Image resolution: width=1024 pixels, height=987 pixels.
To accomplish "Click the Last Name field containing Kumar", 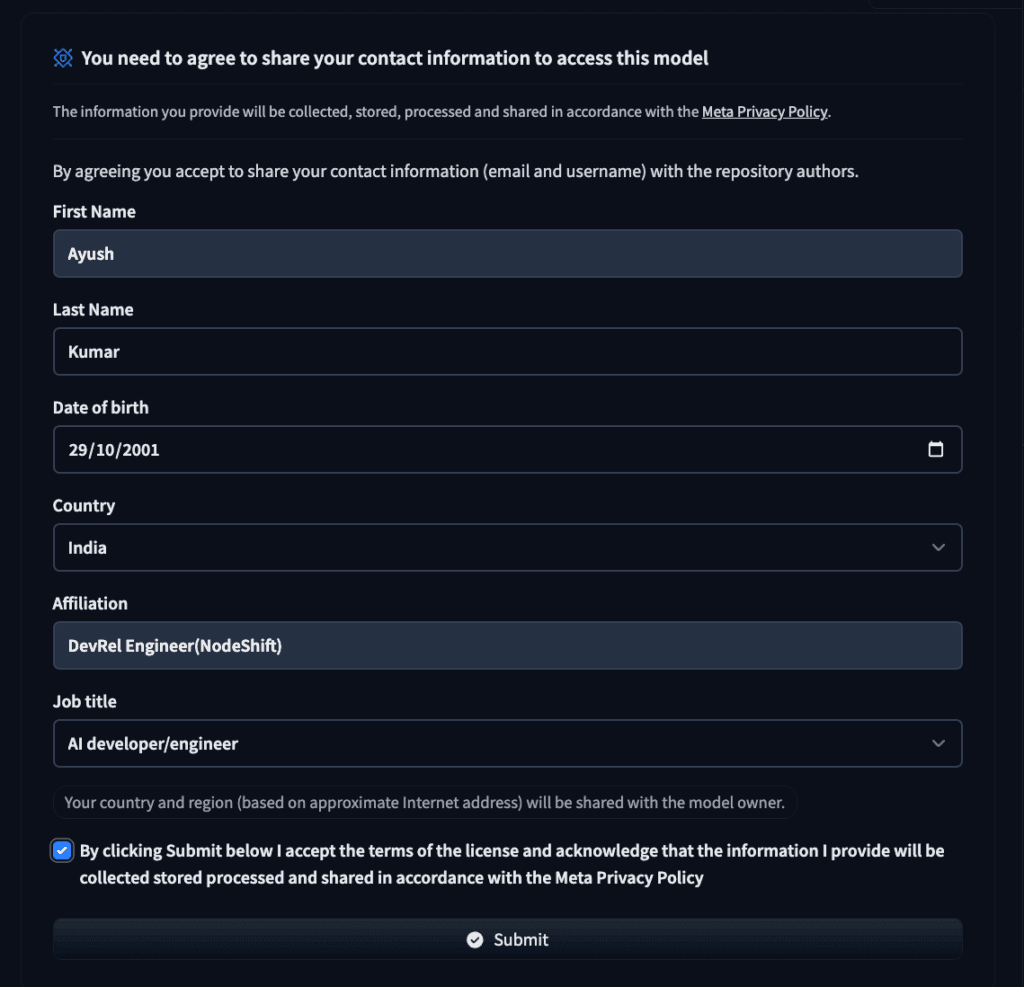I will [507, 352].
